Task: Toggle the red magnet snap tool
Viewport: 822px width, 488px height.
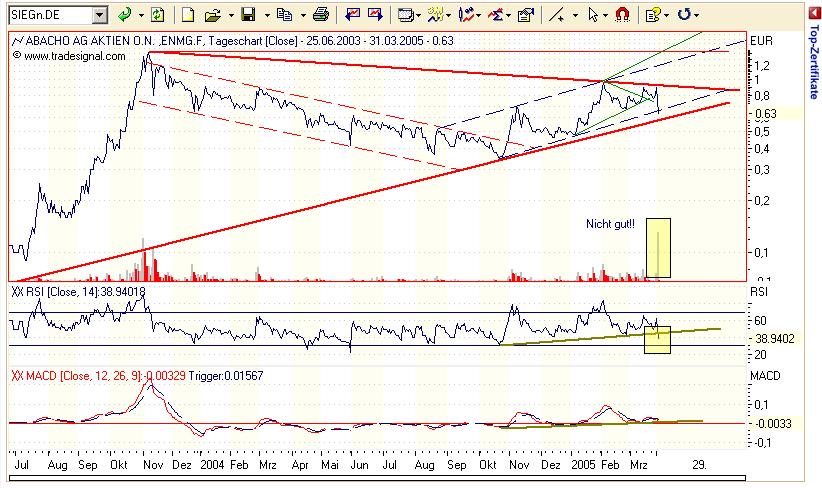Action: pyautogui.click(x=622, y=15)
